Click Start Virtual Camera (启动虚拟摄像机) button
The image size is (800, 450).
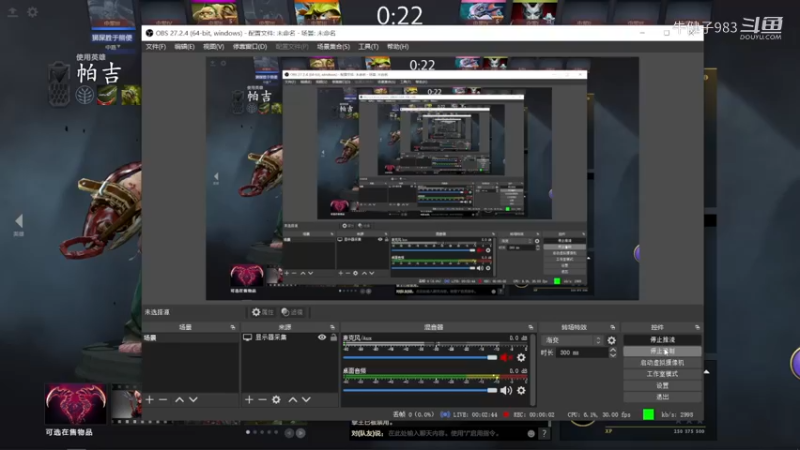point(662,363)
